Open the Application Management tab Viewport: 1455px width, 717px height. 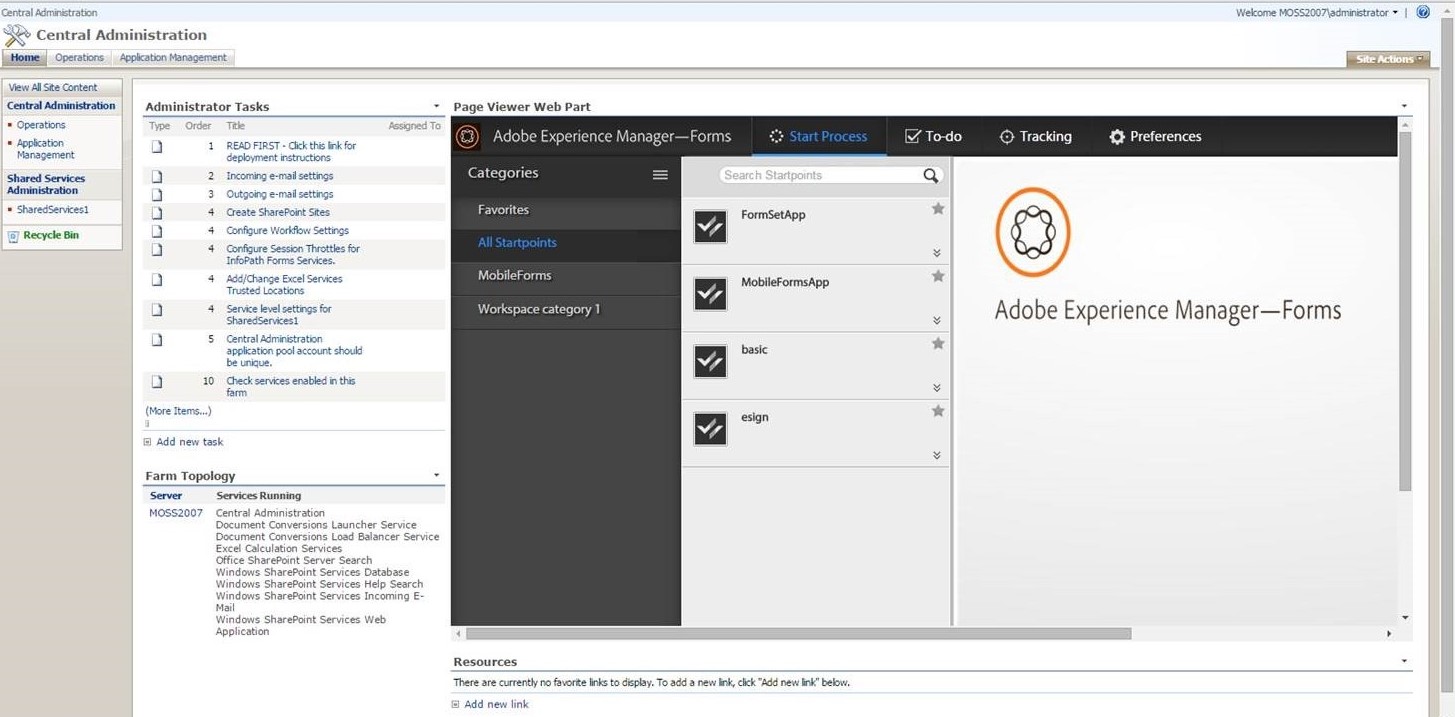click(173, 58)
